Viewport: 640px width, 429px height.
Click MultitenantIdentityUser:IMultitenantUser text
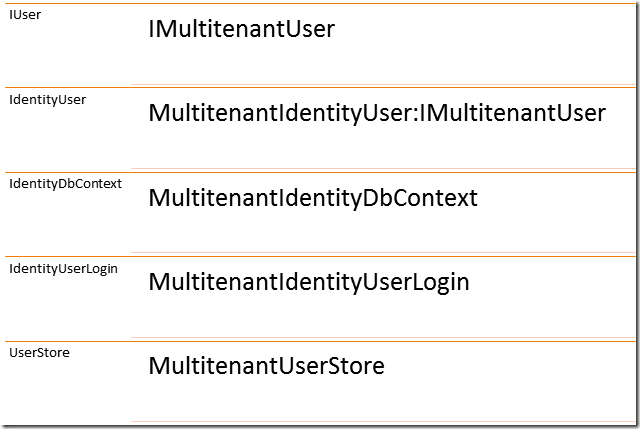click(377, 113)
